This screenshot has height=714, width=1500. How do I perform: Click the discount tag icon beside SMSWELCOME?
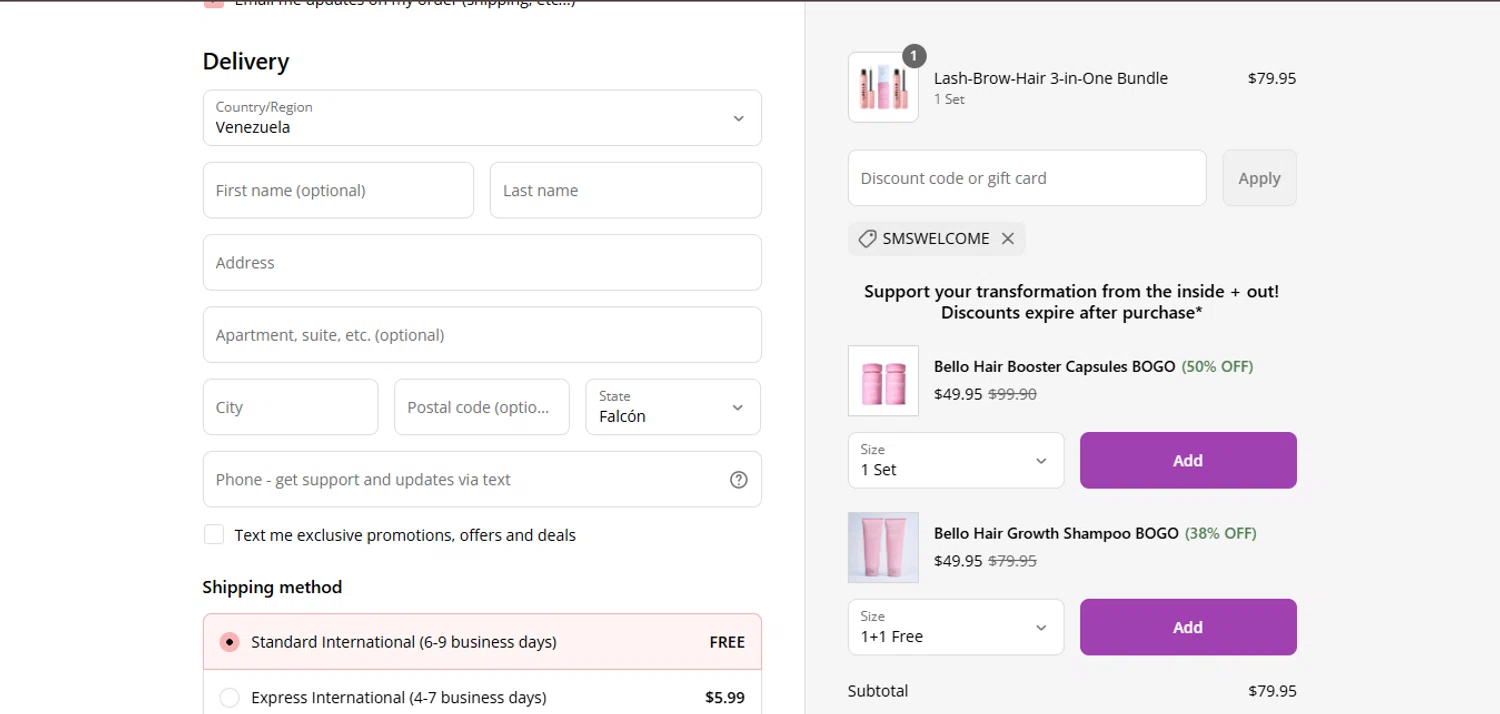[867, 239]
